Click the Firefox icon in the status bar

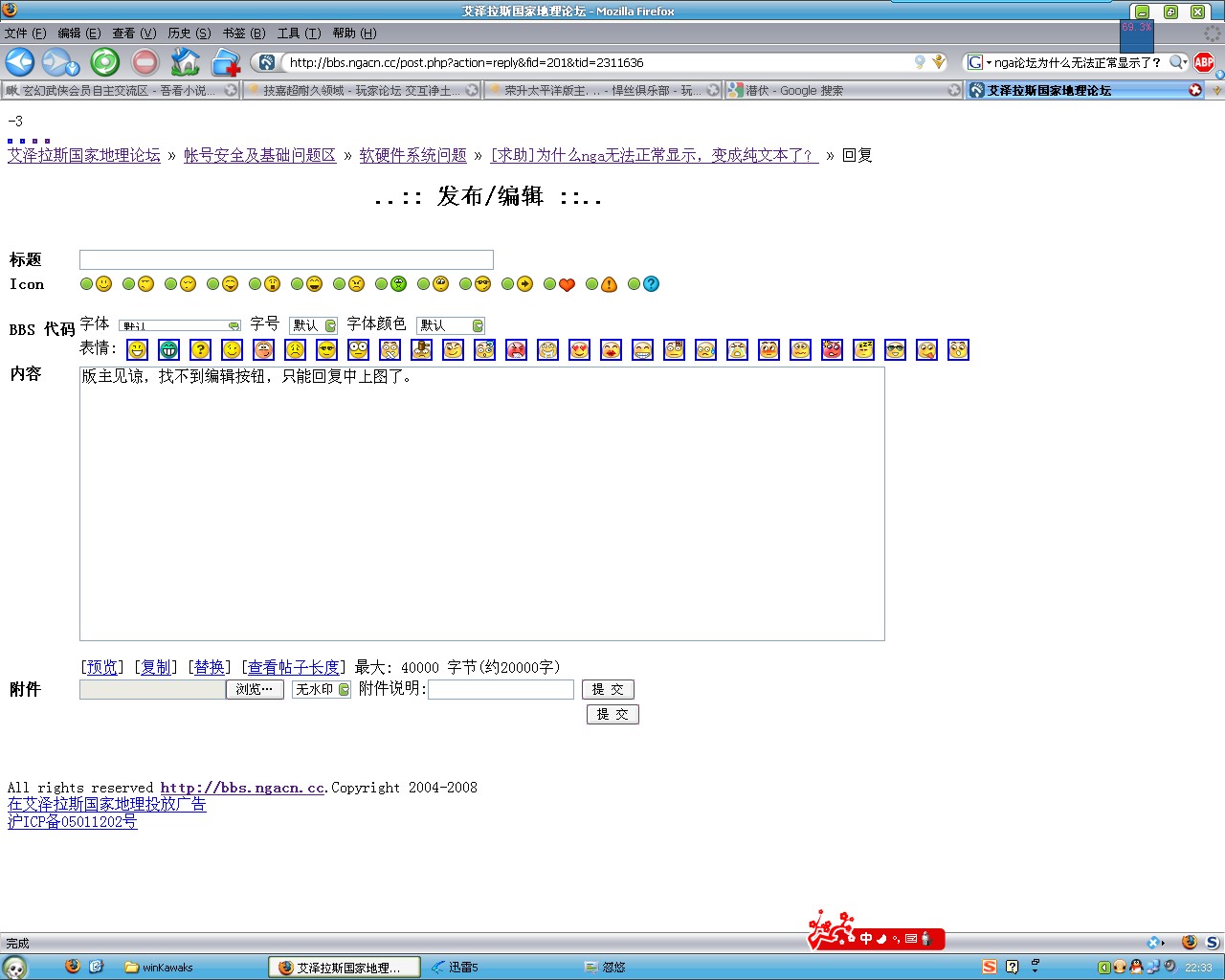[x=1190, y=943]
